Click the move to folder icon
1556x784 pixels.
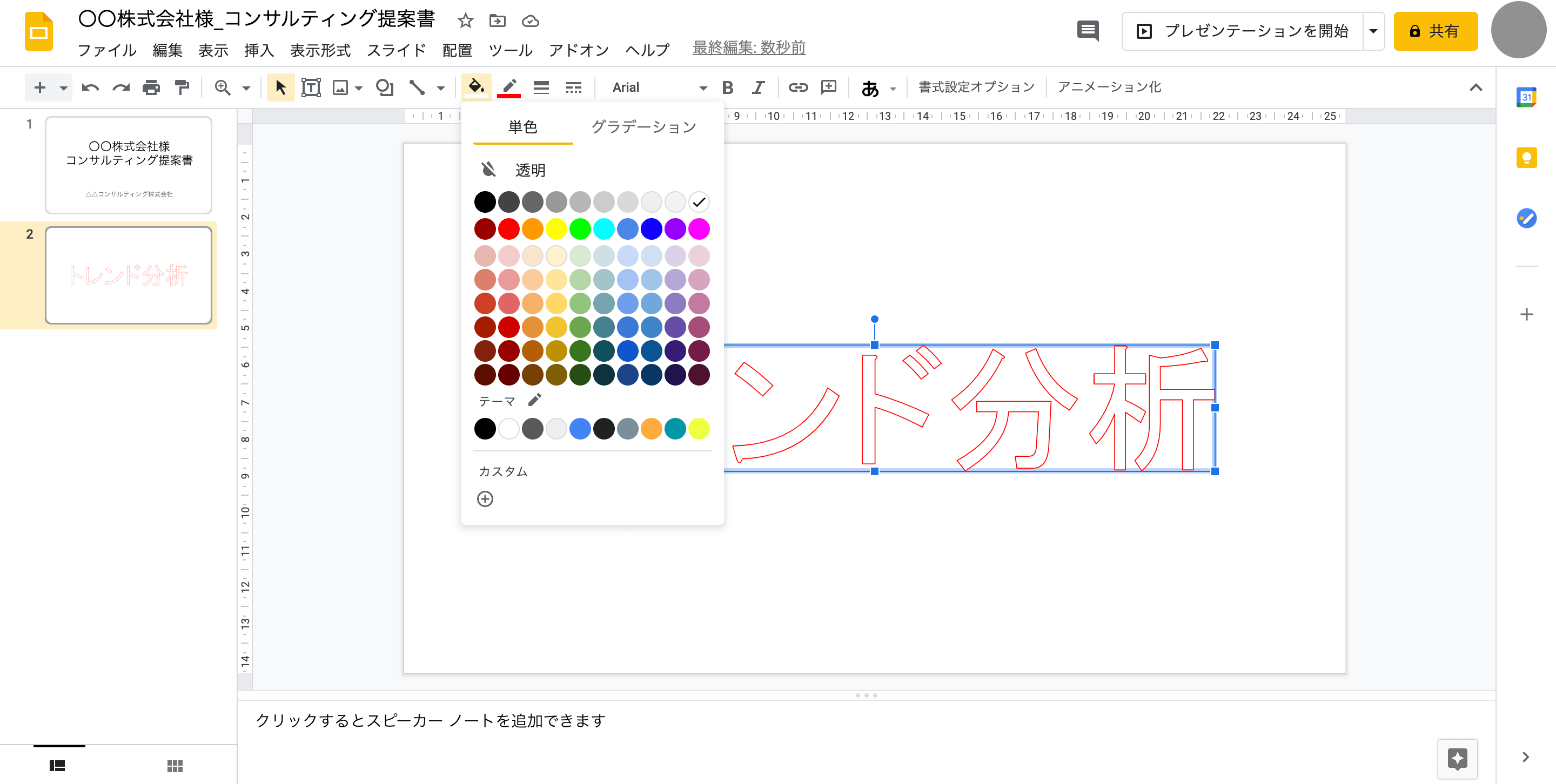(x=498, y=21)
